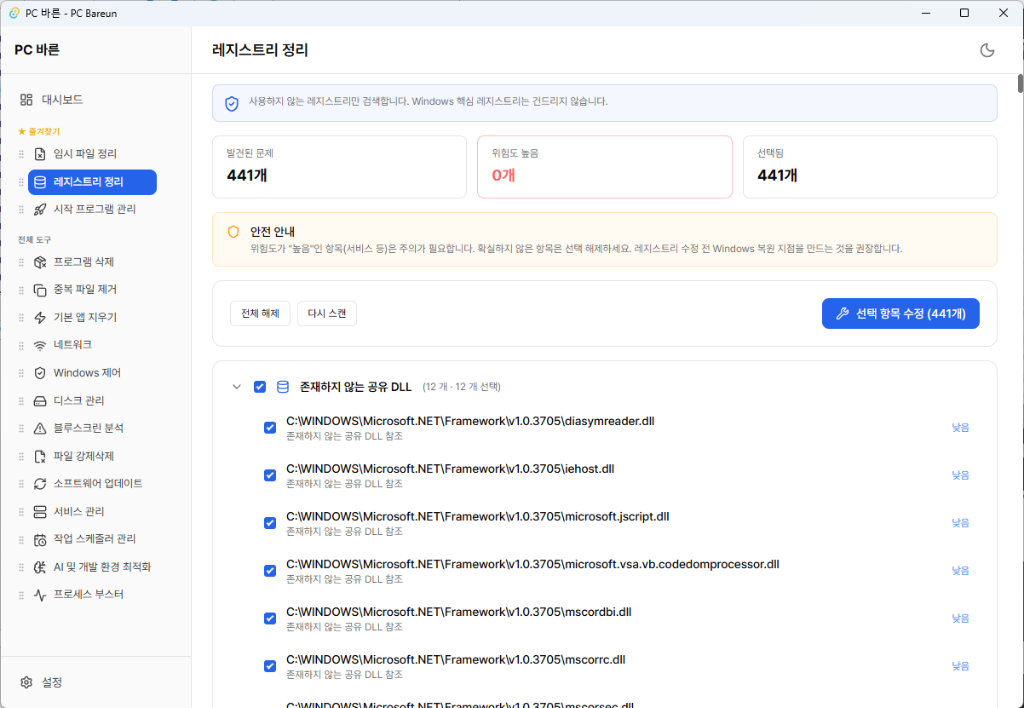Open 작업 스케줄러 관리 tool
1024x708 pixels.
coord(92,539)
